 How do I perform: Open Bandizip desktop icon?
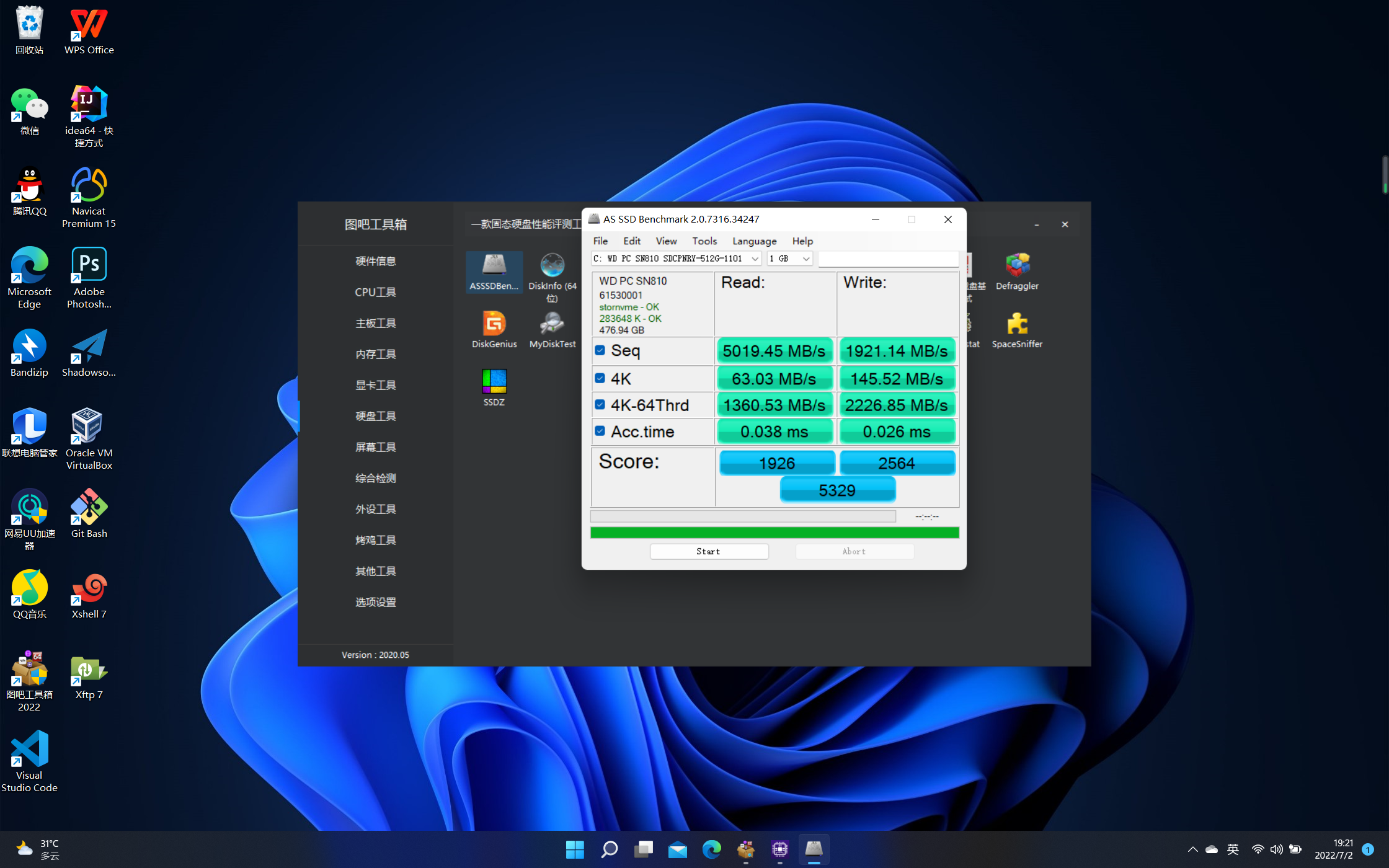click(29, 353)
